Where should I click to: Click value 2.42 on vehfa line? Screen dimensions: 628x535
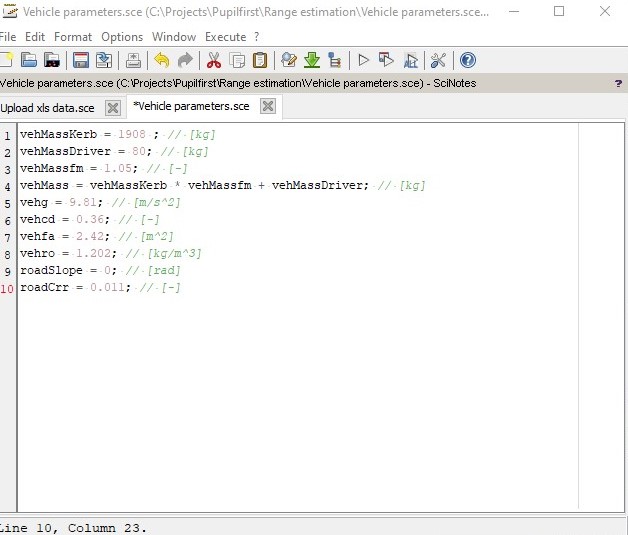coord(90,236)
